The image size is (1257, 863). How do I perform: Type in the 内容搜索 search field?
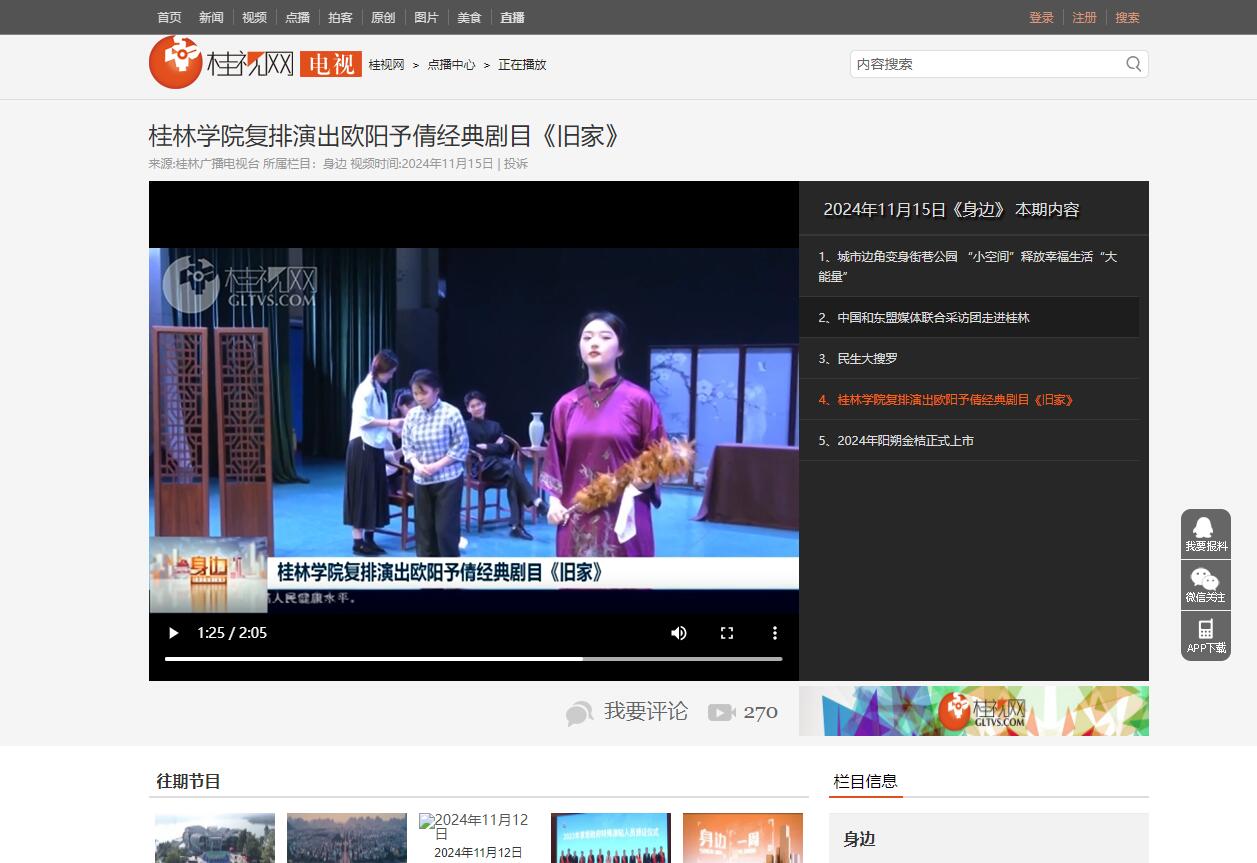(x=985, y=64)
